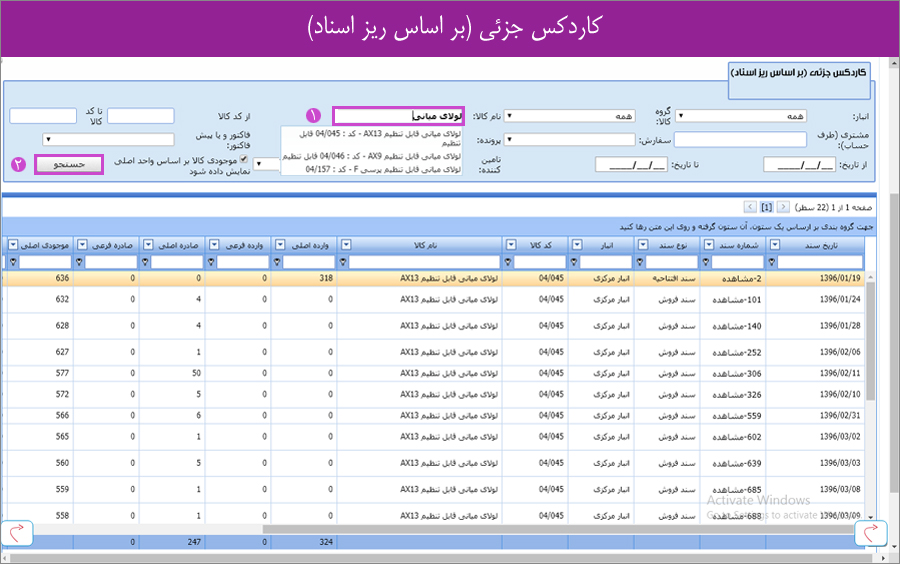
Task: Click document number 306-مشاهده
Action: point(736,374)
